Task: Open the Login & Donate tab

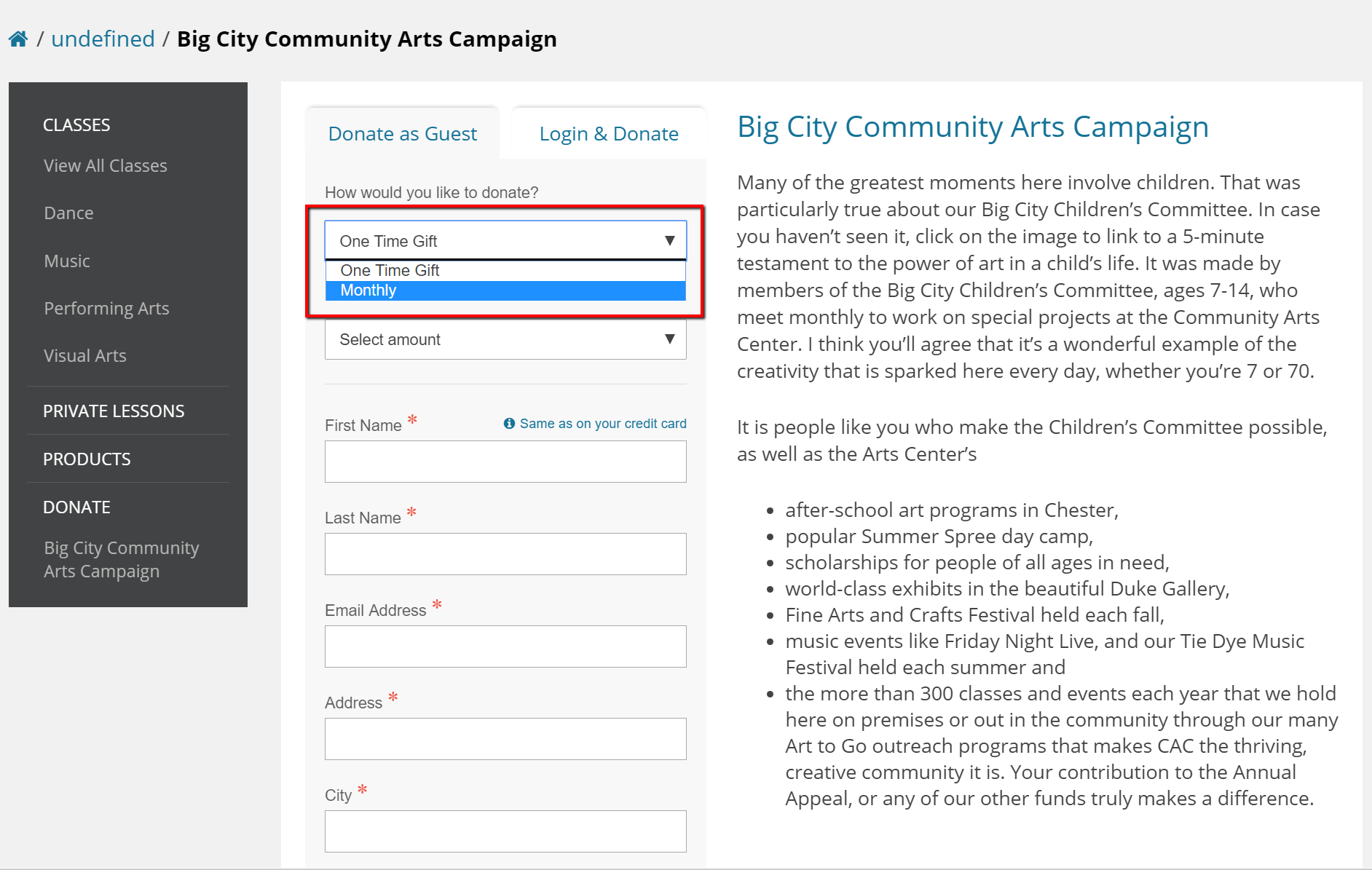Action: pos(608,134)
